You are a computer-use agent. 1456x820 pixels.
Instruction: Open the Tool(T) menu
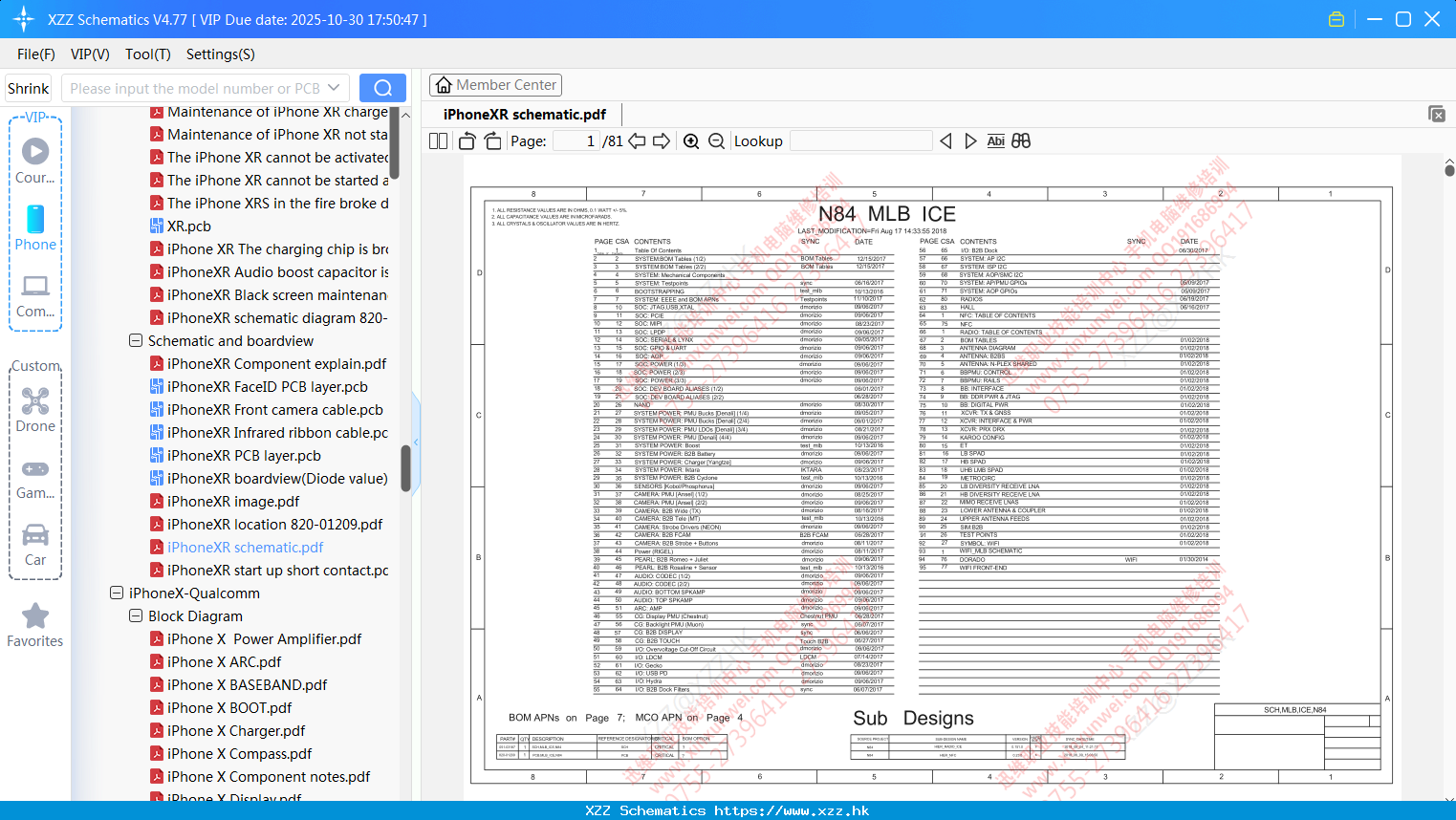(148, 54)
